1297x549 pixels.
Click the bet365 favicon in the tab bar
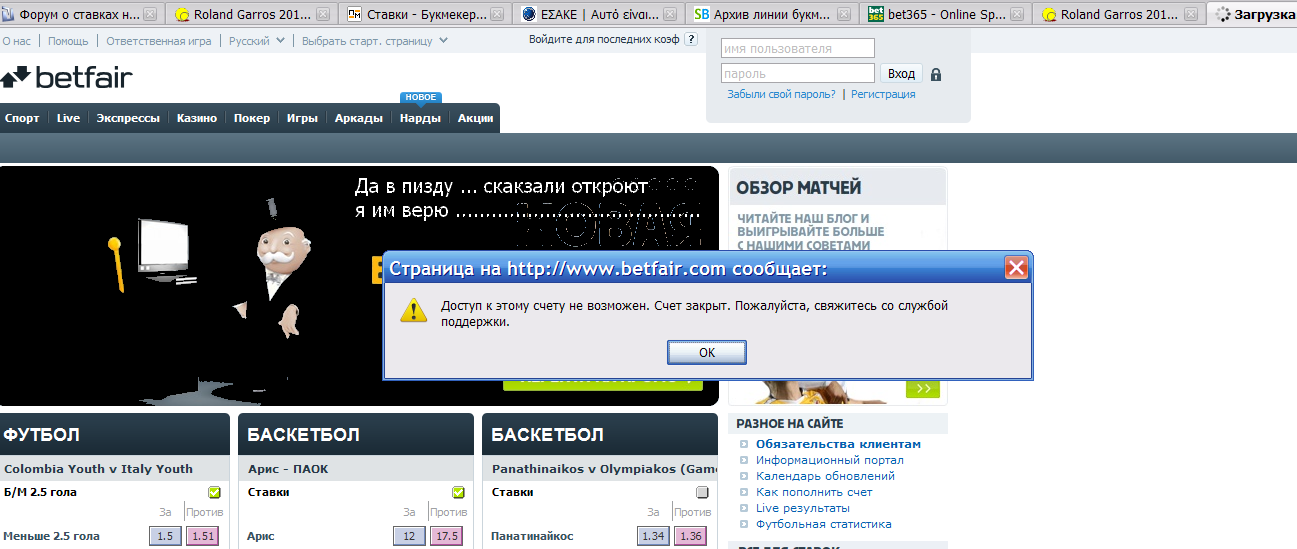(876, 14)
